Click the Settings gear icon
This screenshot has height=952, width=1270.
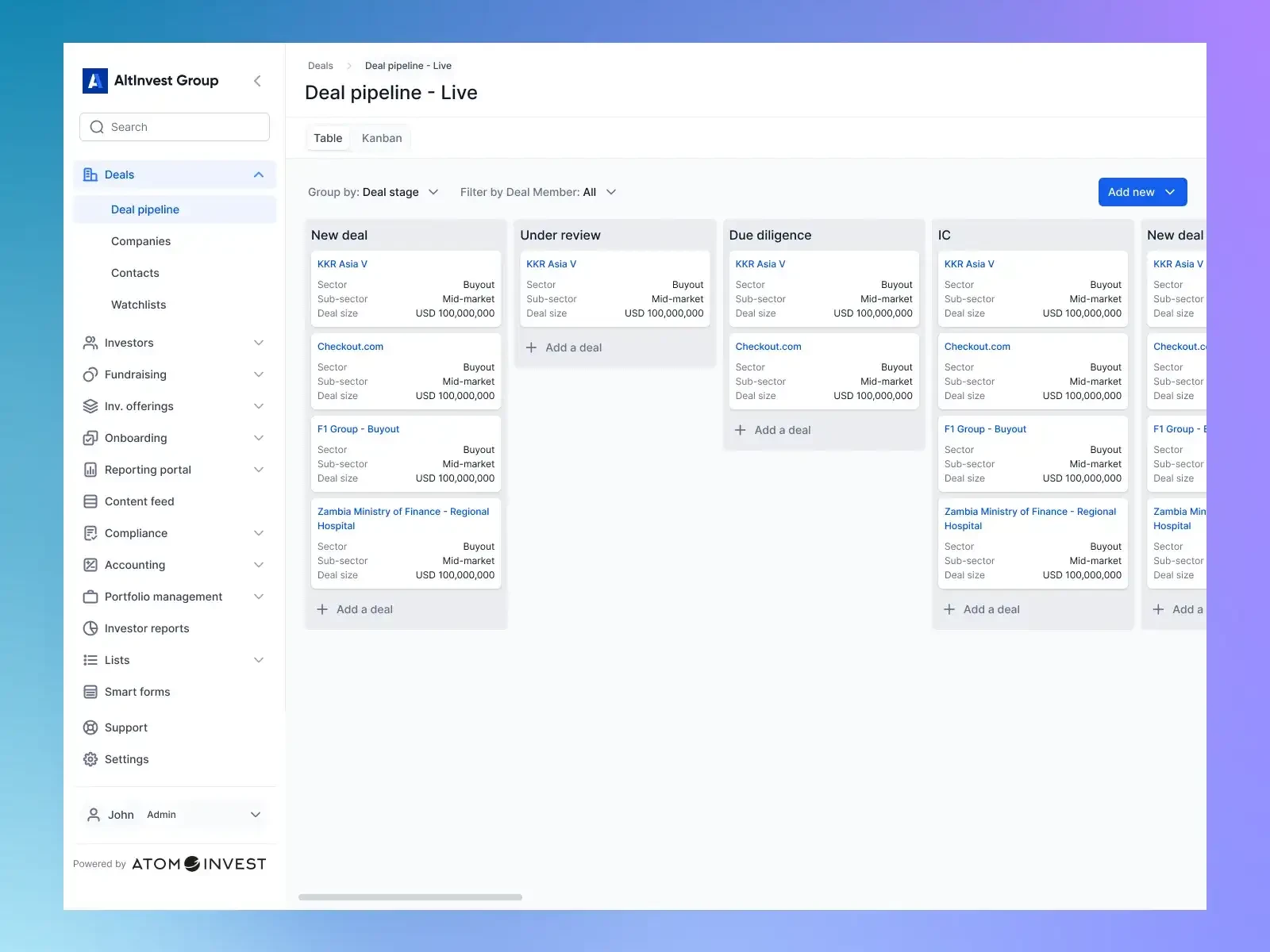point(90,759)
